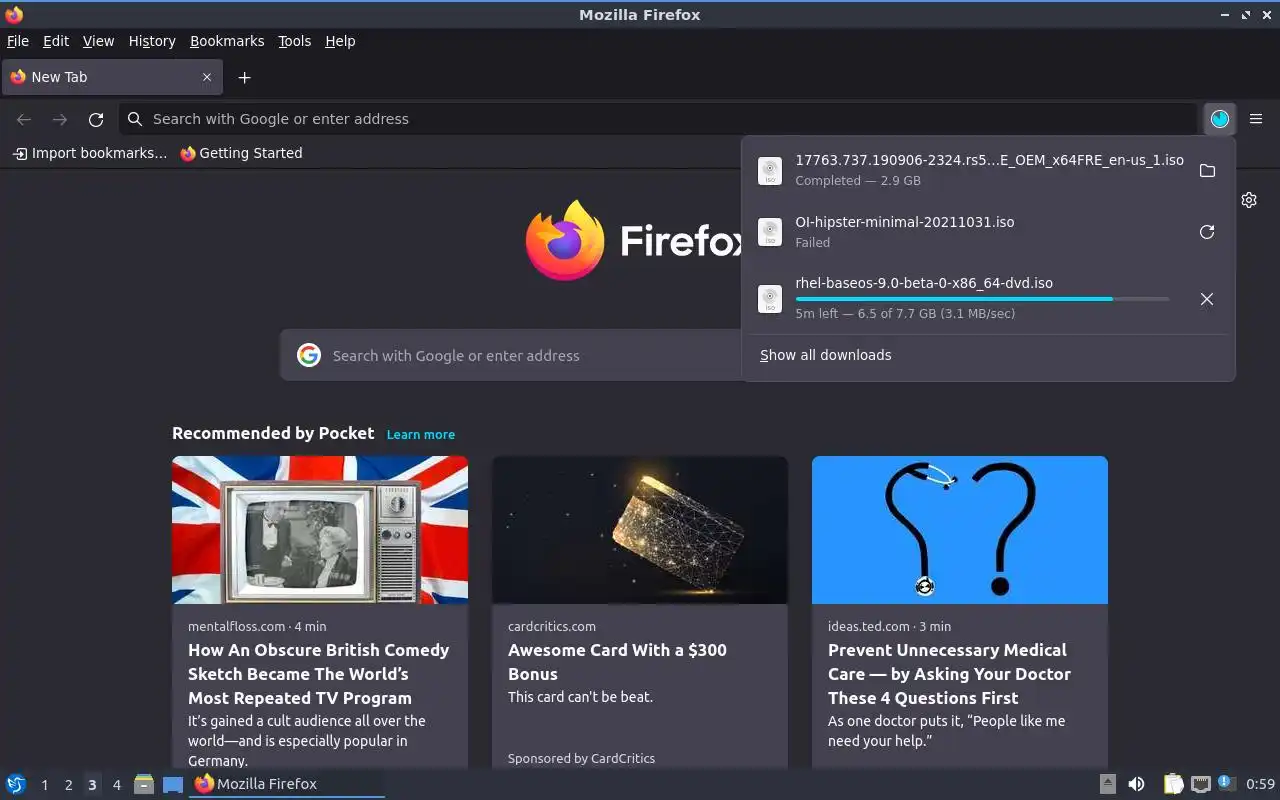
Task: Open the History menu
Action: pos(152,41)
